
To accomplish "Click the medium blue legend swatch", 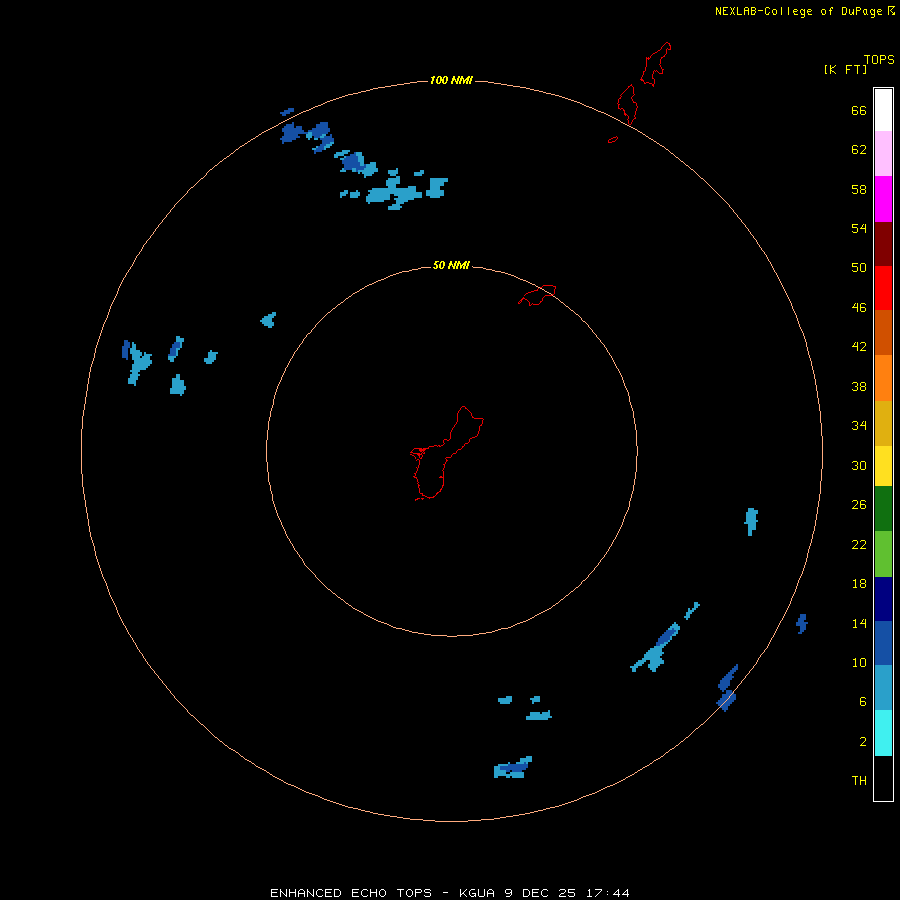I will coord(883,643).
